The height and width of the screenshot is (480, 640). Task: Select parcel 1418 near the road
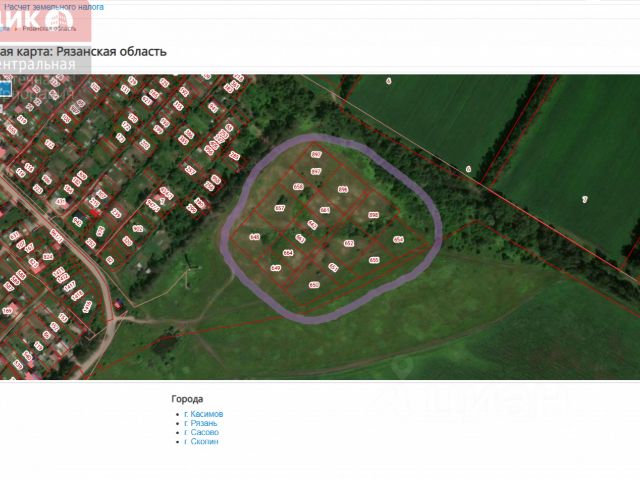[76, 295]
